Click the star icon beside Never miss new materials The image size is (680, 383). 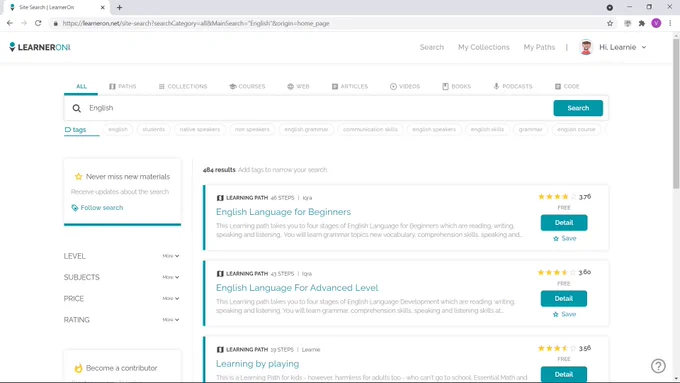click(78, 177)
